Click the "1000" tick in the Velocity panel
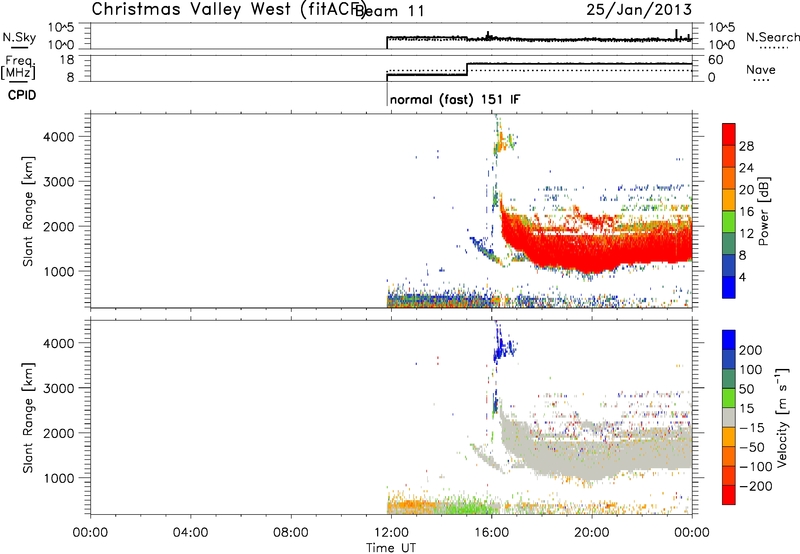Viewport: 800px width, 554px height. pos(59,478)
